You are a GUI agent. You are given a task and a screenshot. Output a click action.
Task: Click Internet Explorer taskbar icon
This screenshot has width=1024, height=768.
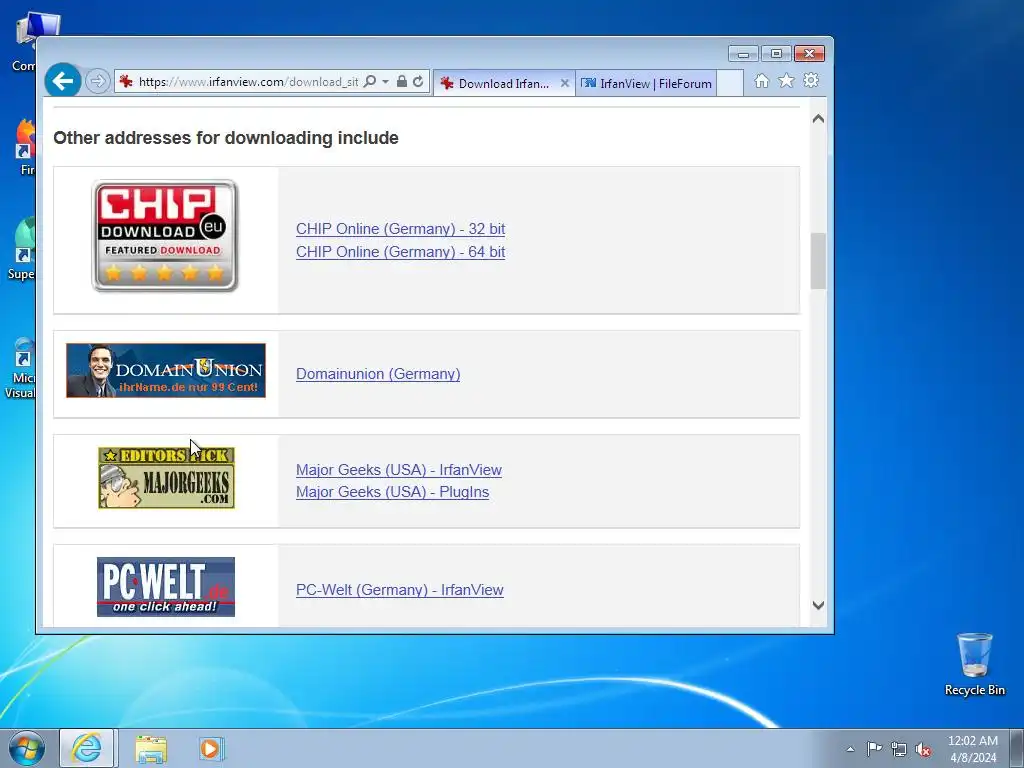click(87, 748)
